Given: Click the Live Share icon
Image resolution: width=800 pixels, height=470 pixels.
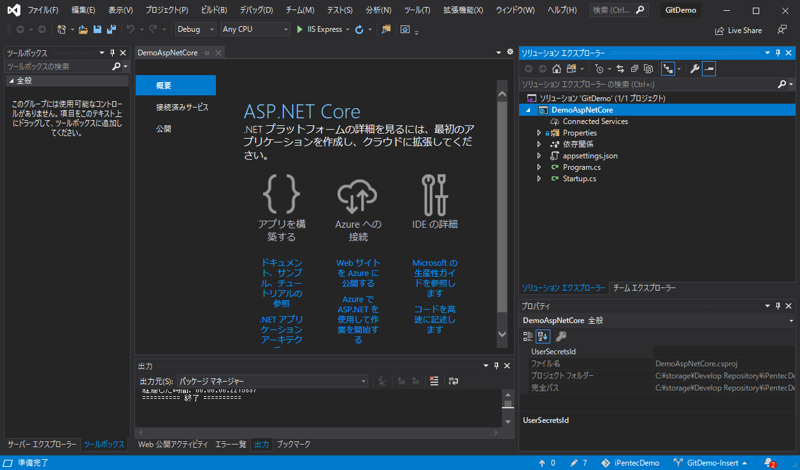Looking at the screenshot, I should [719, 31].
